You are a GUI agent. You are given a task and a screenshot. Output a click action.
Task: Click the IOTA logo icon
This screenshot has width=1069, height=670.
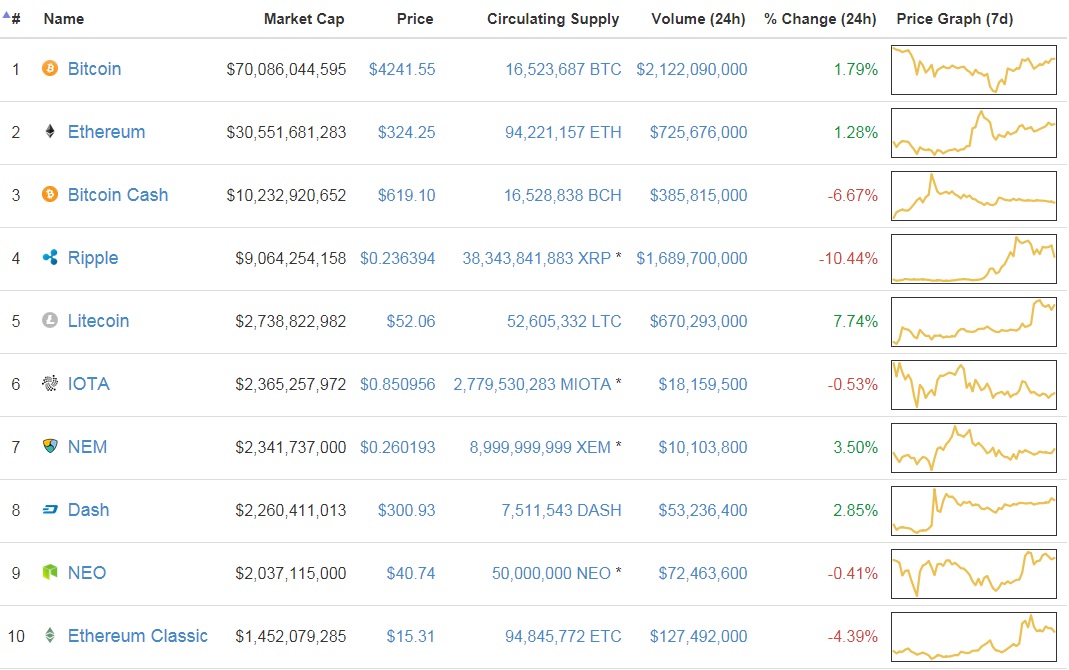[x=50, y=383]
